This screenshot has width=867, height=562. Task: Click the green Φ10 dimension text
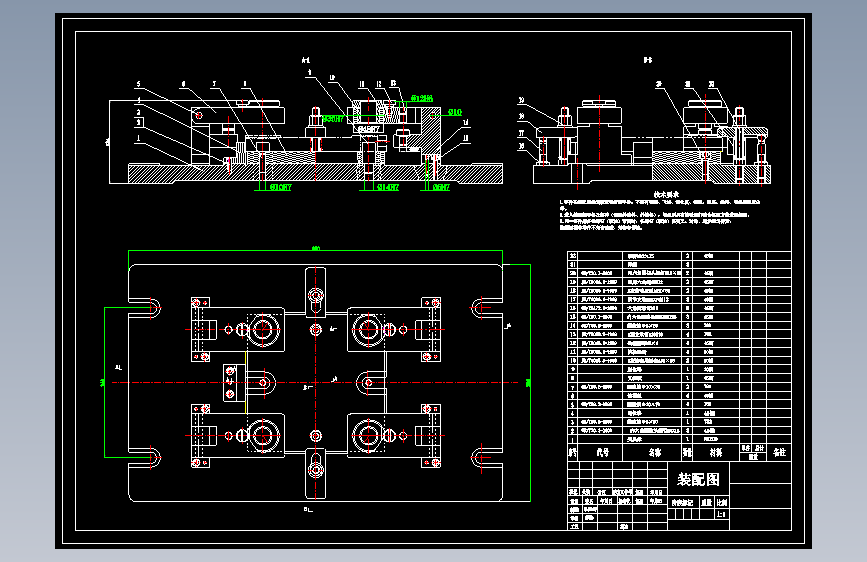(455, 112)
